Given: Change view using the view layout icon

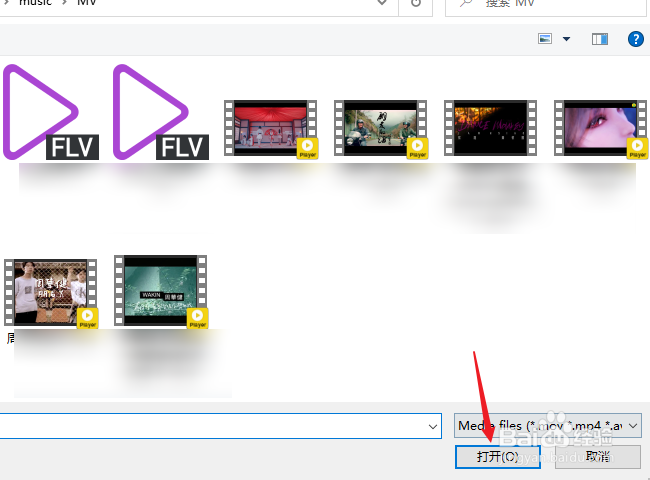Looking at the screenshot, I should pyautogui.click(x=545, y=39).
